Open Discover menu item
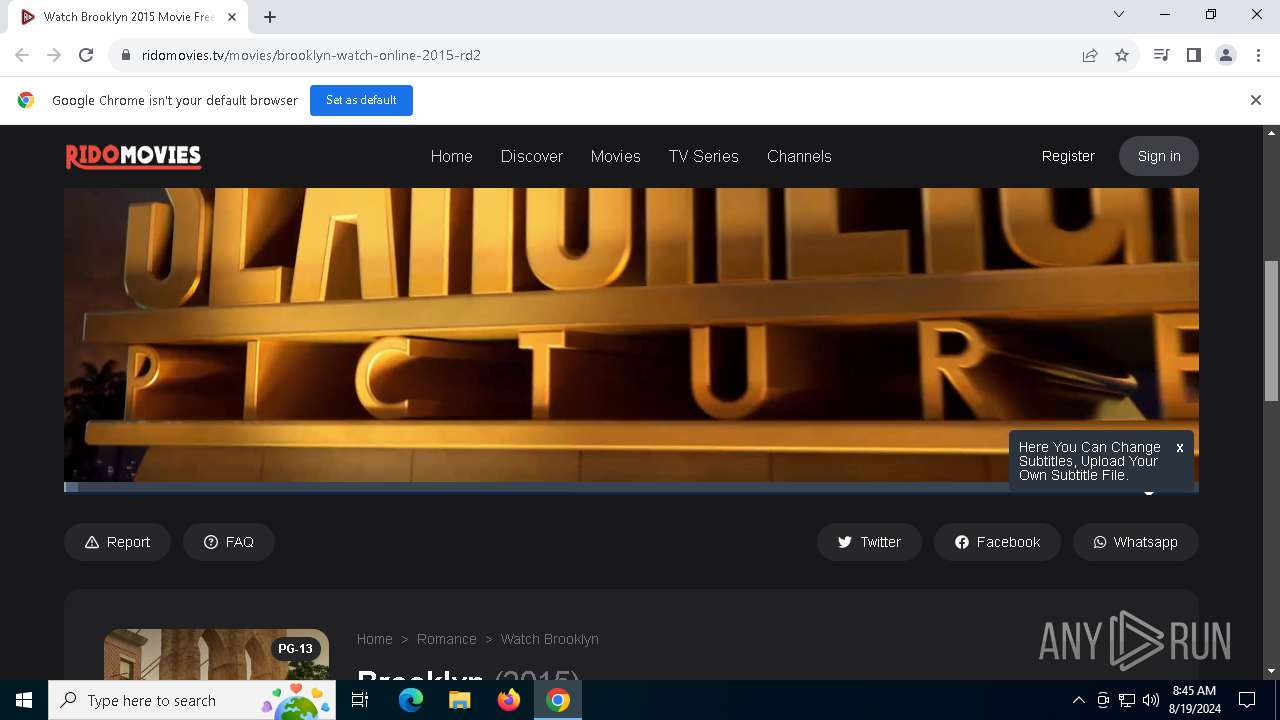 pyautogui.click(x=532, y=156)
